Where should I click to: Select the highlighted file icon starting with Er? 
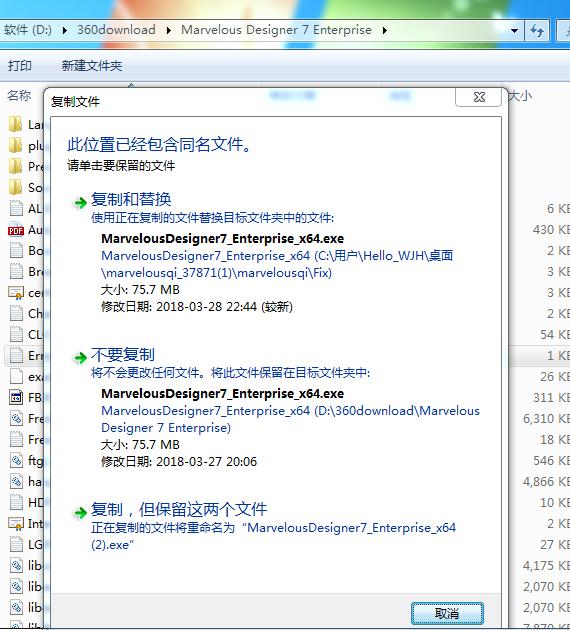click(x=16, y=355)
